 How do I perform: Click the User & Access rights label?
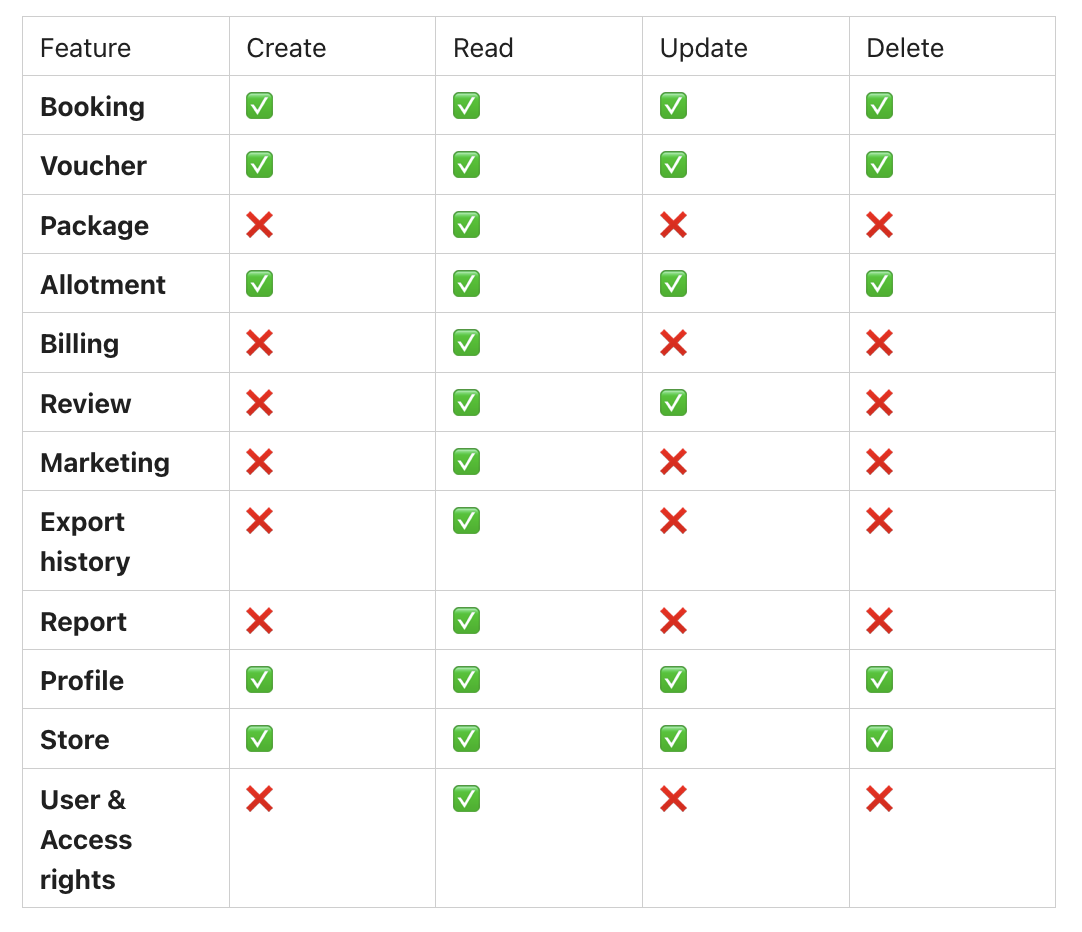tap(85, 839)
